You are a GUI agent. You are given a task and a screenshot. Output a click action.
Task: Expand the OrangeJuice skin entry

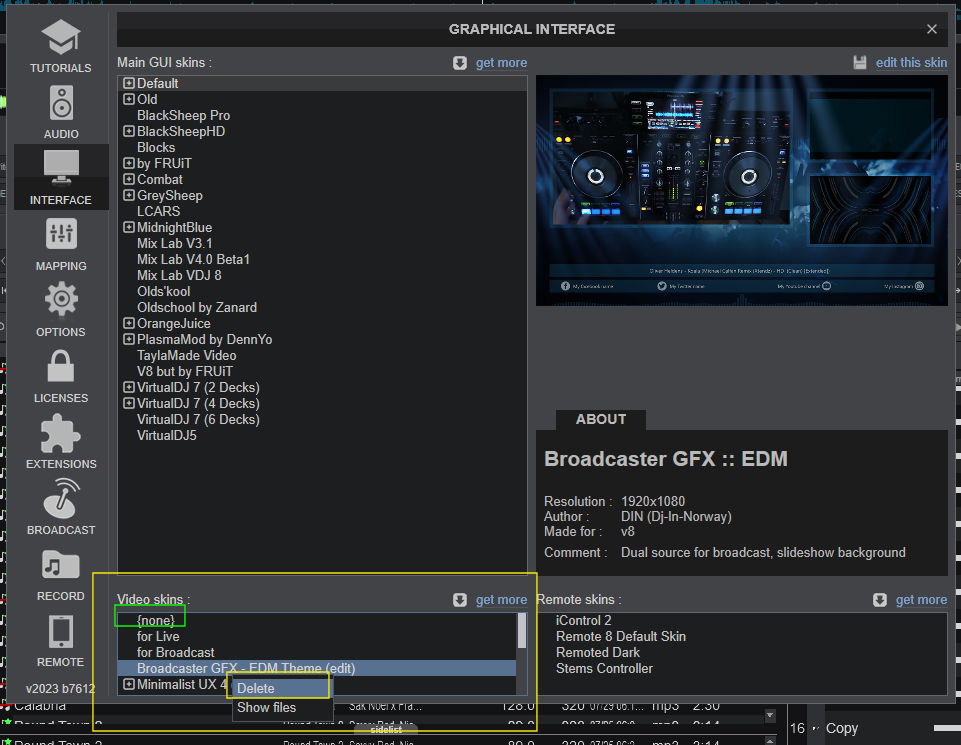[129, 323]
